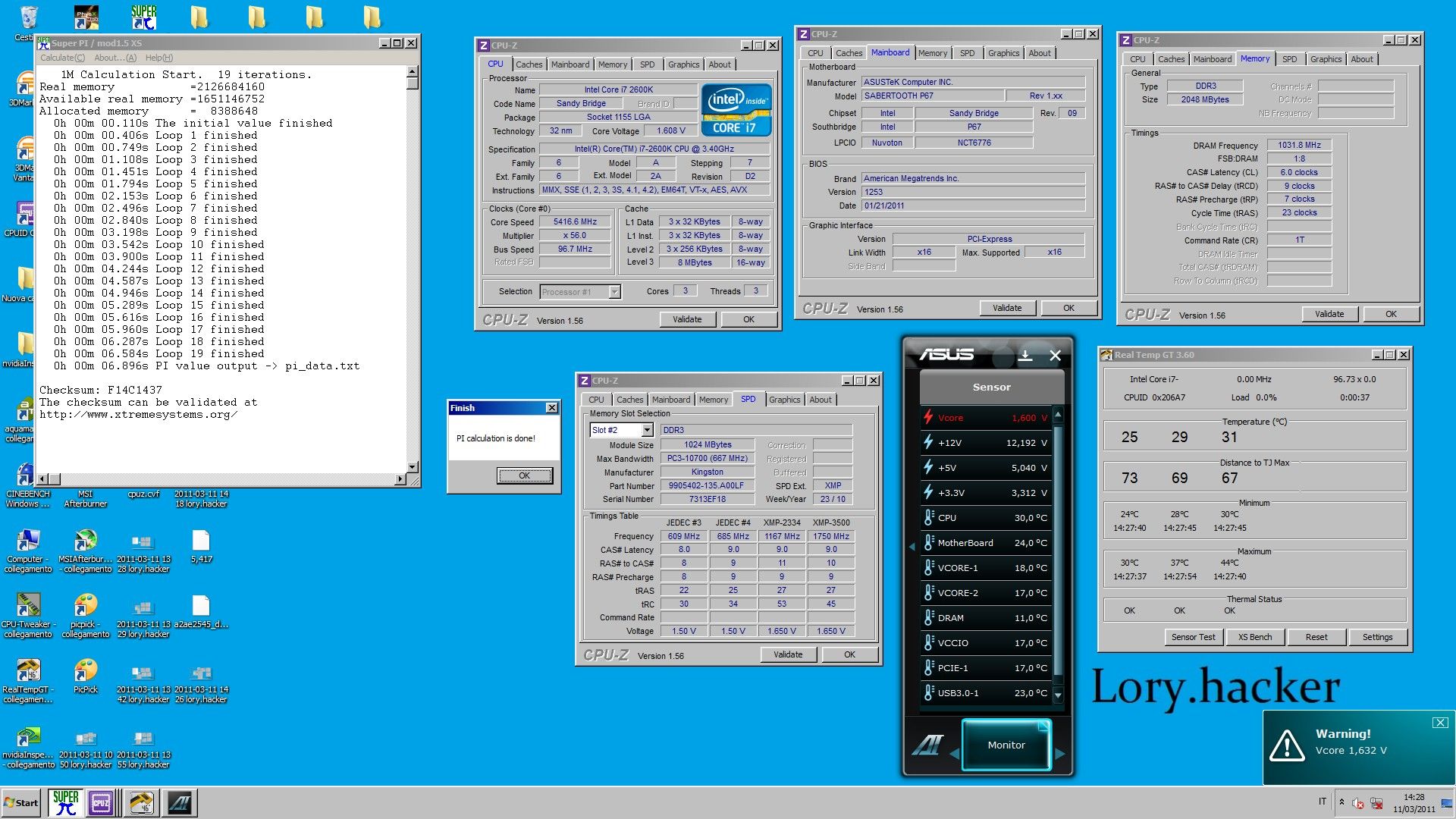Close the Finish dialog with its X button
The height and width of the screenshot is (819, 1456).
point(551,408)
